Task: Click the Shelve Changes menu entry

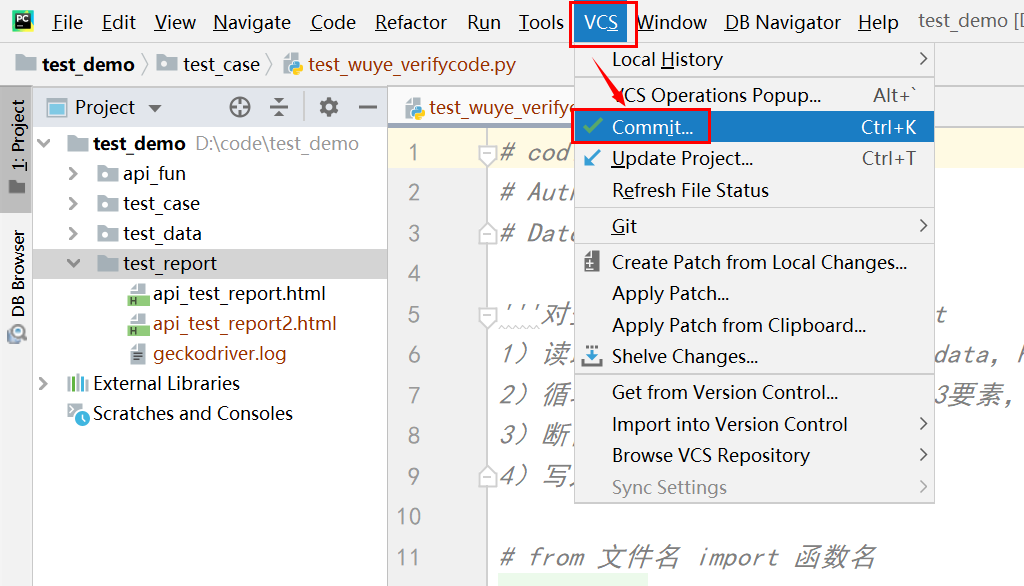Action: [684, 357]
